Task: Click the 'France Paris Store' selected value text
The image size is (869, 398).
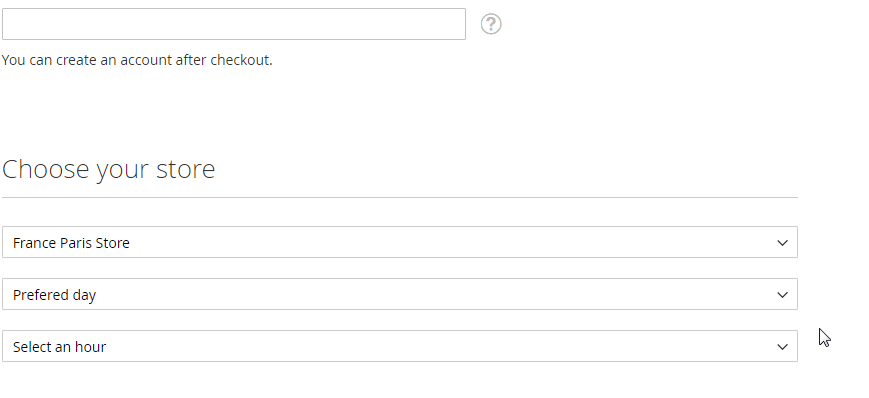Action: click(71, 243)
